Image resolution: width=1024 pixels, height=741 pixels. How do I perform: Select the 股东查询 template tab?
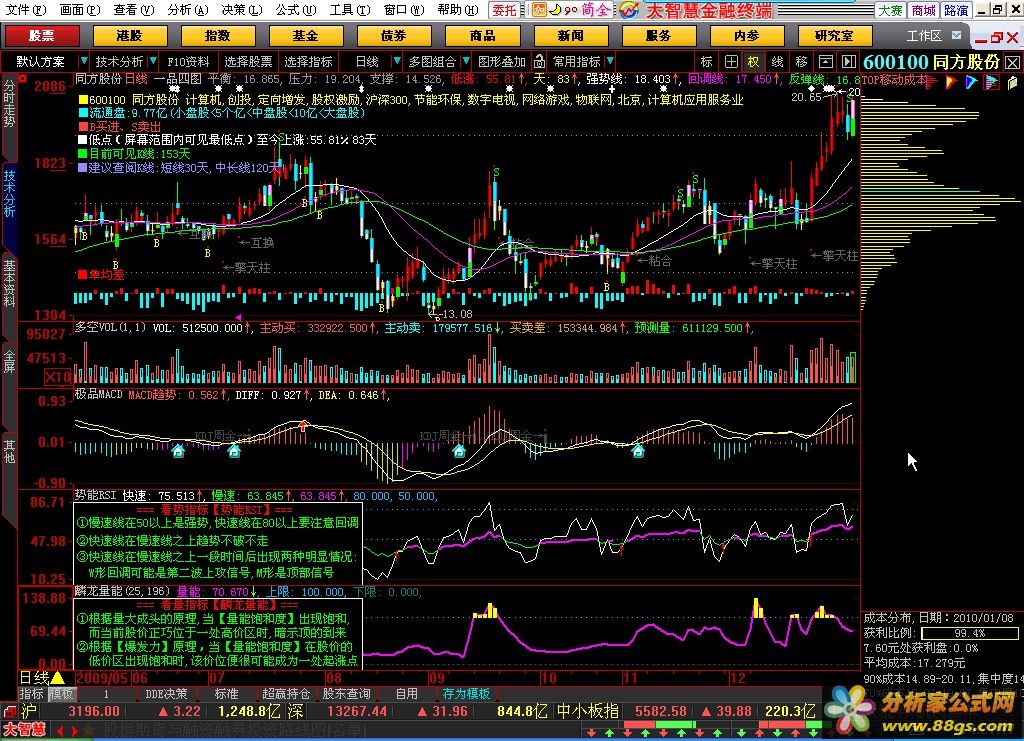coord(346,694)
